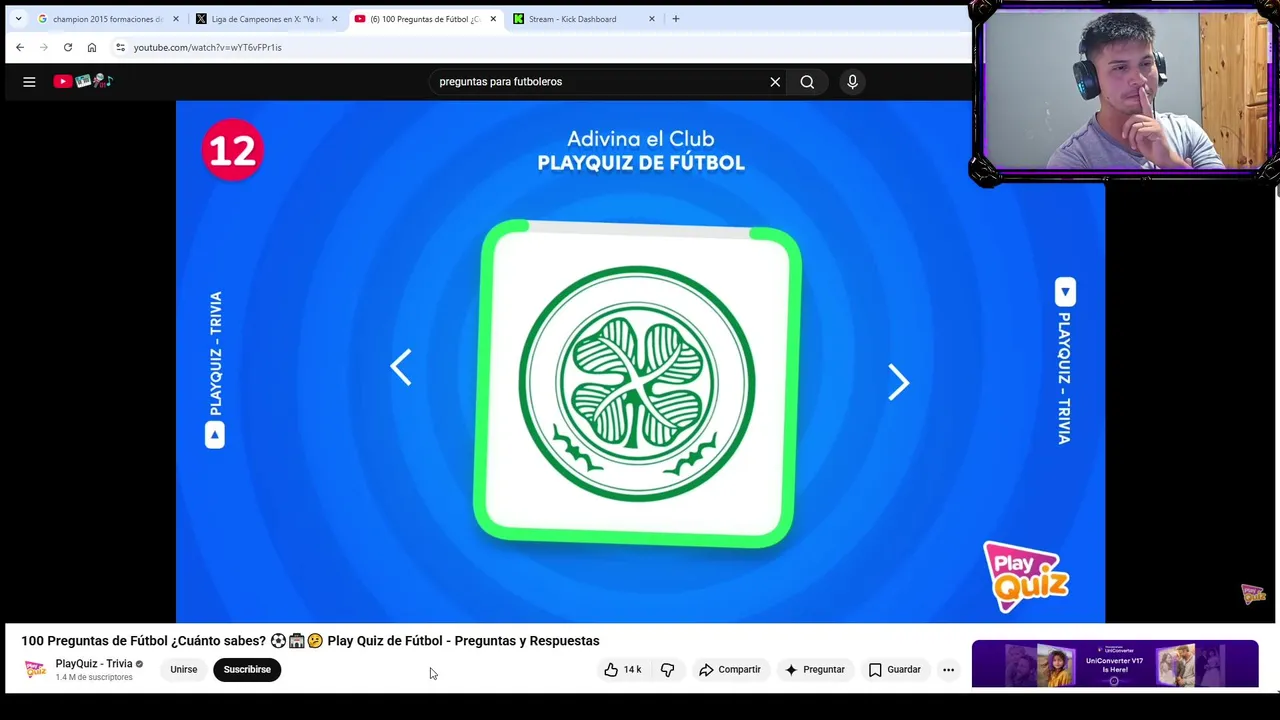
Task: Open PlayQuiz - Trivia channel avatar
Action: pos(35,669)
